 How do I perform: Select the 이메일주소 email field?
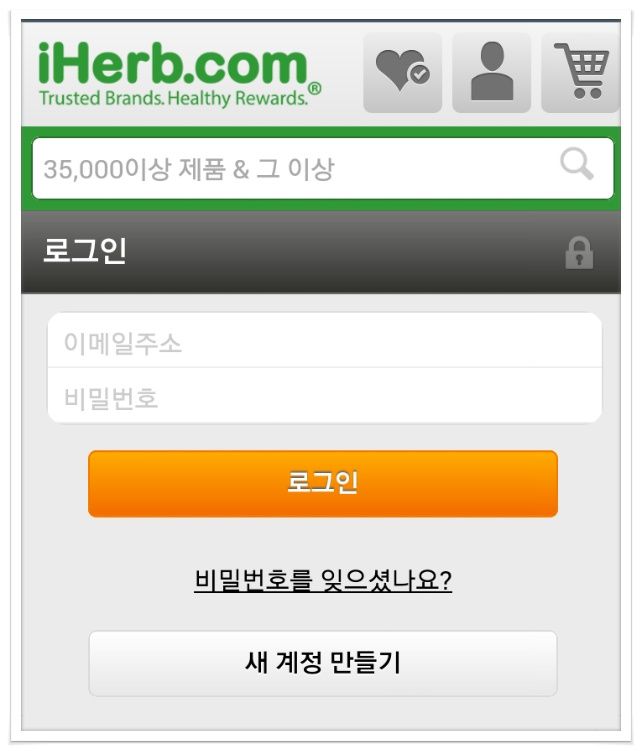(x=324, y=341)
